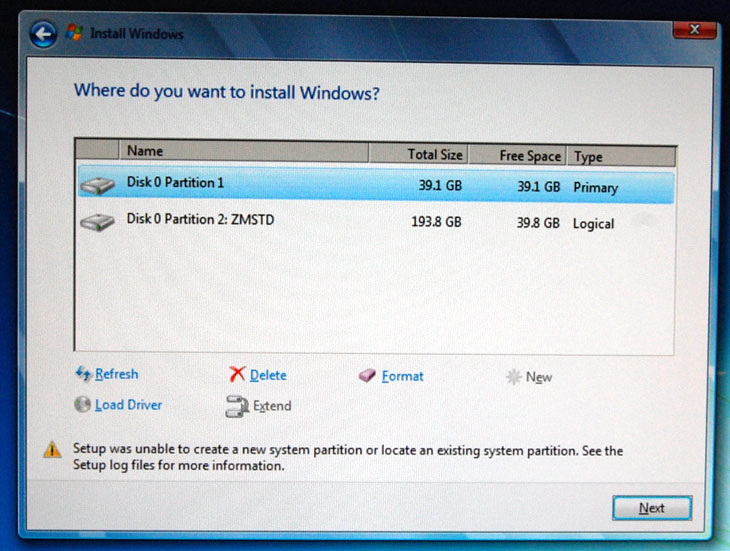Open the Refresh link
This screenshot has width=730, height=551.
click(116, 374)
